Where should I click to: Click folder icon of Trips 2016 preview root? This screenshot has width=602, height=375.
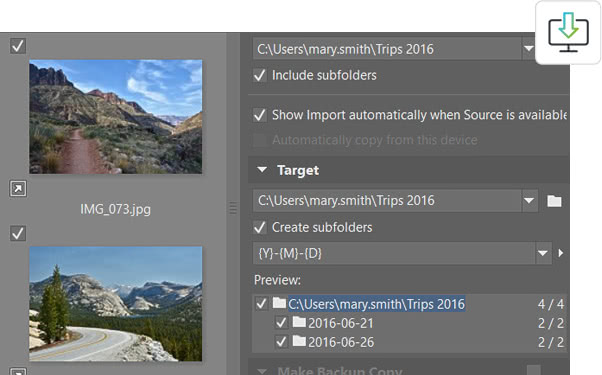(280, 303)
